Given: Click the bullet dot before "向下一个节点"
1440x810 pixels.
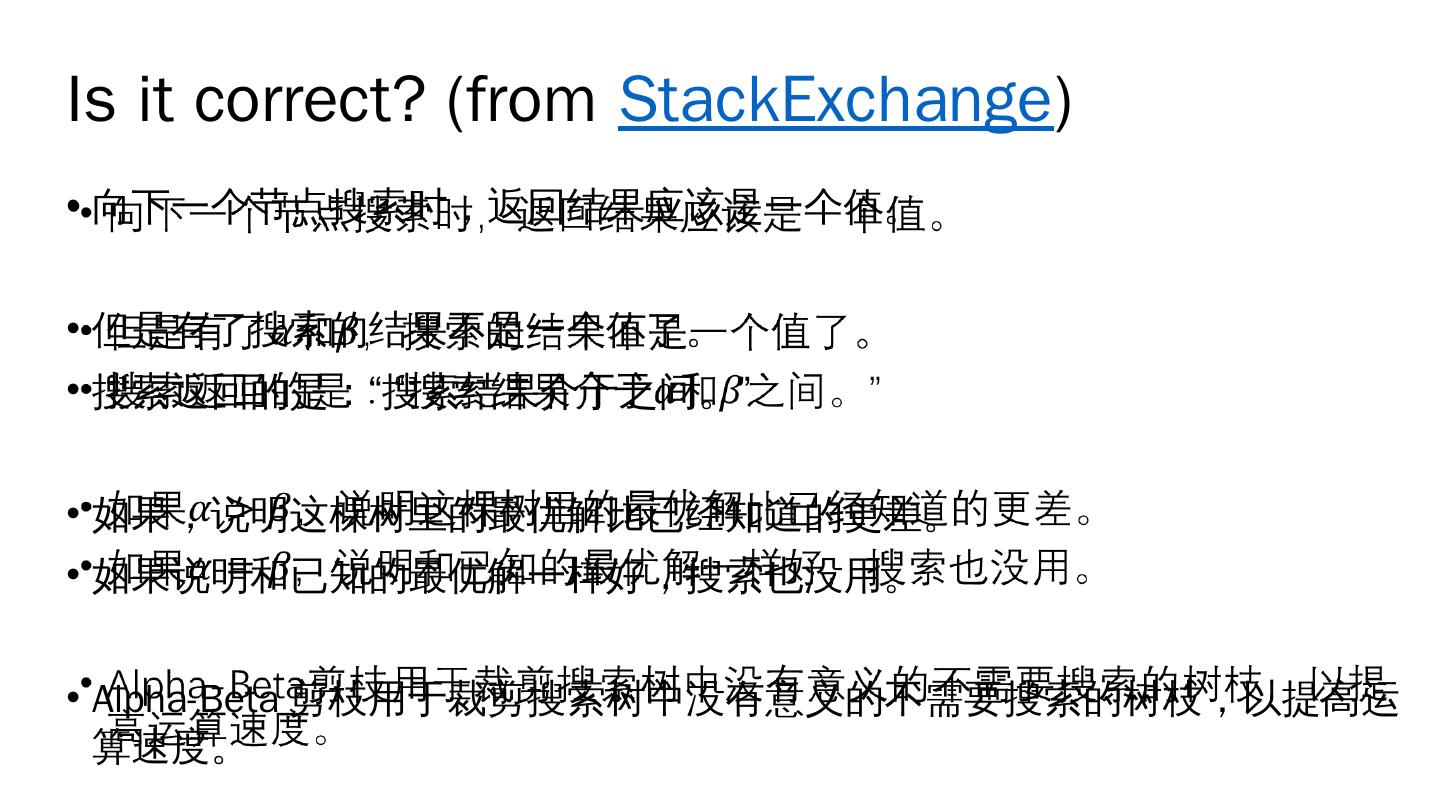Looking at the screenshot, I should (73, 207).
